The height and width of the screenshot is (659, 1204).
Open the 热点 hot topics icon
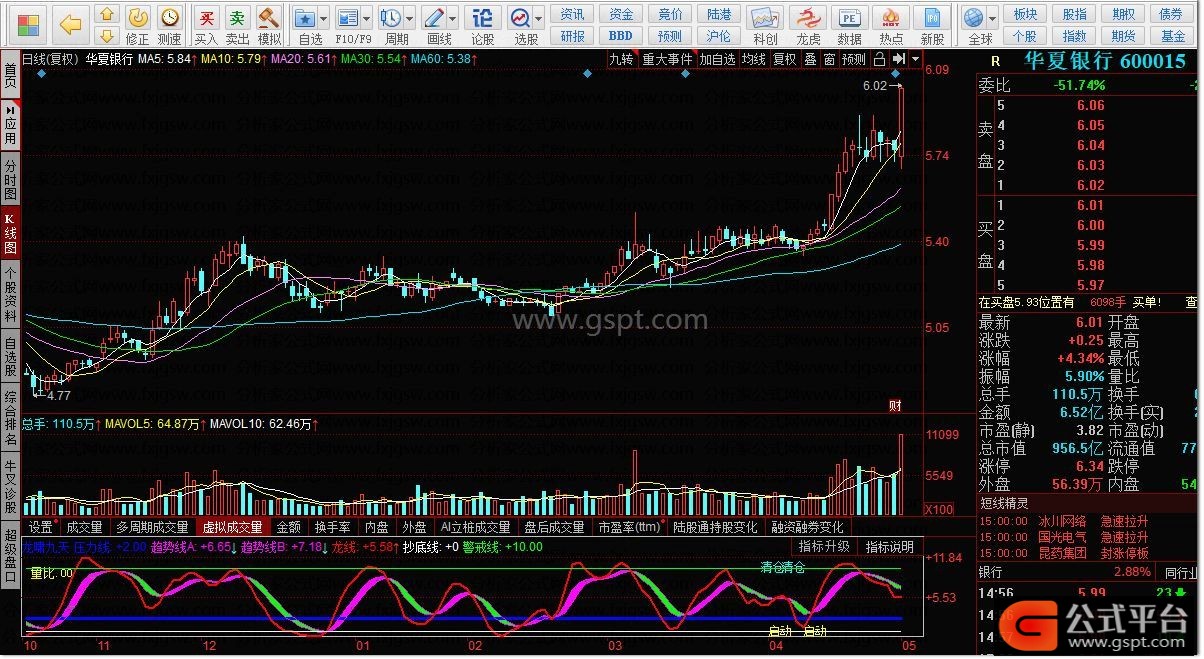click(x=891, y=25)
